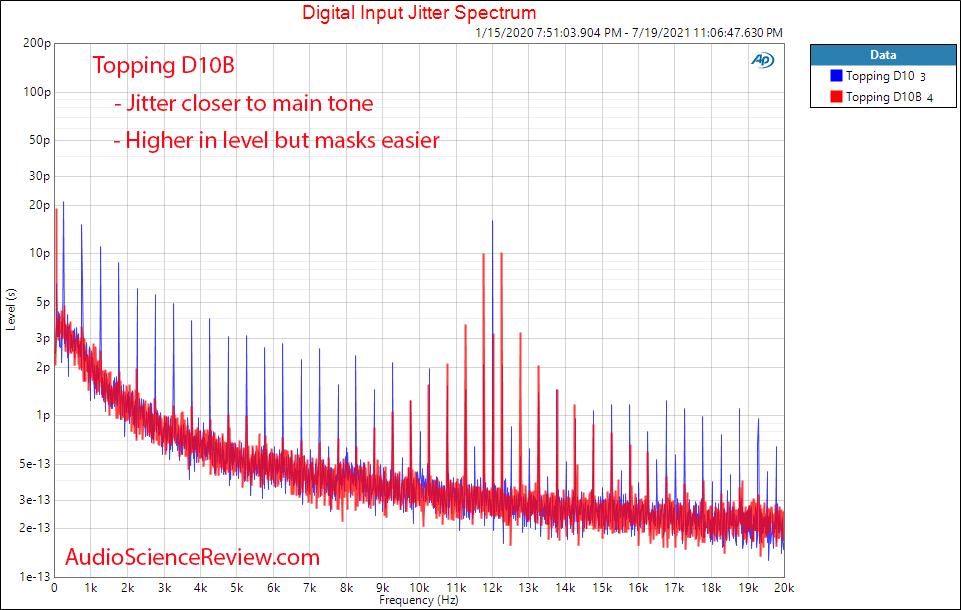Click the 30p level axis tick label

pos(40,176)
